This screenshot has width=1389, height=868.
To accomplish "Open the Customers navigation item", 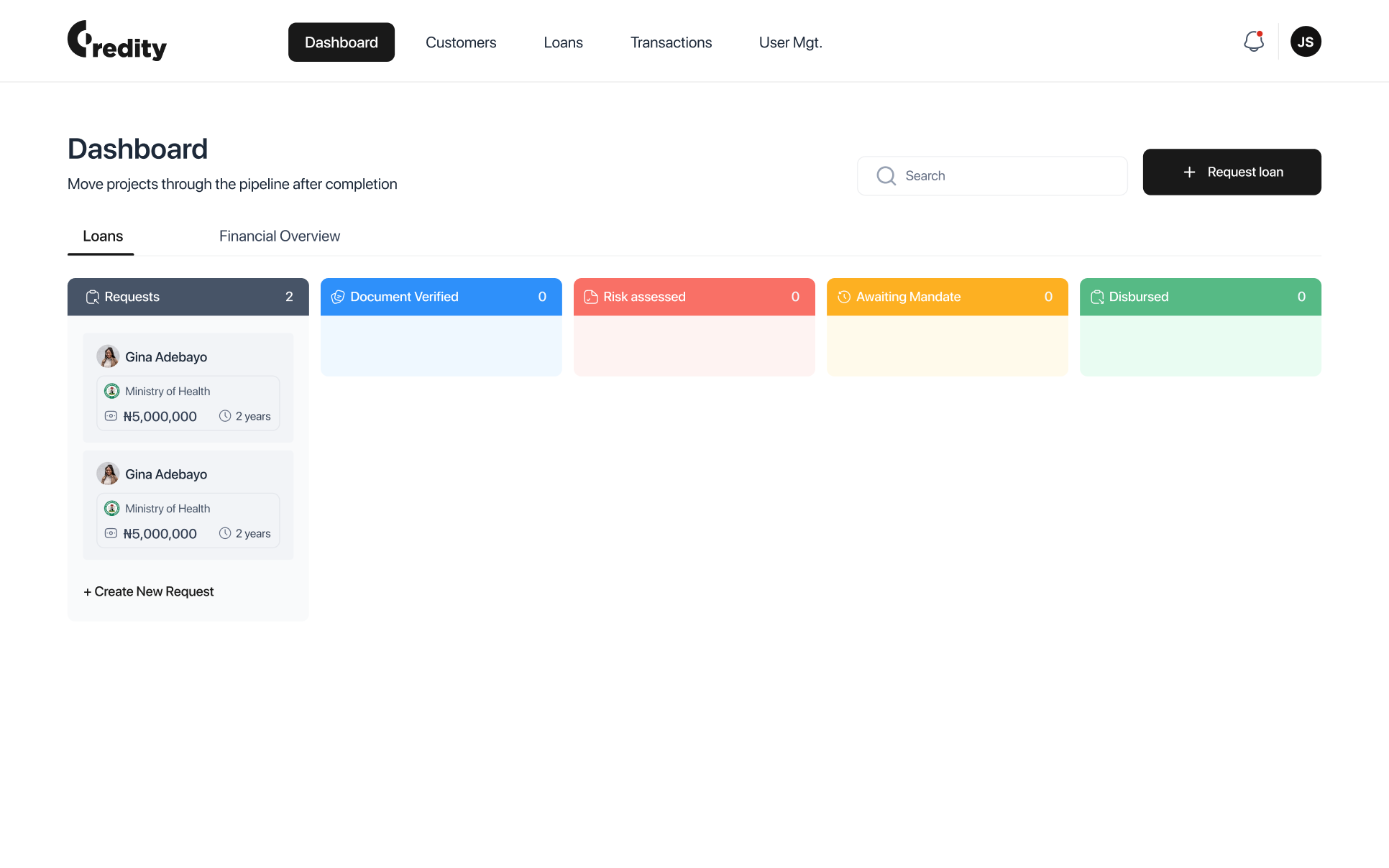I will [x=461, y=42].
